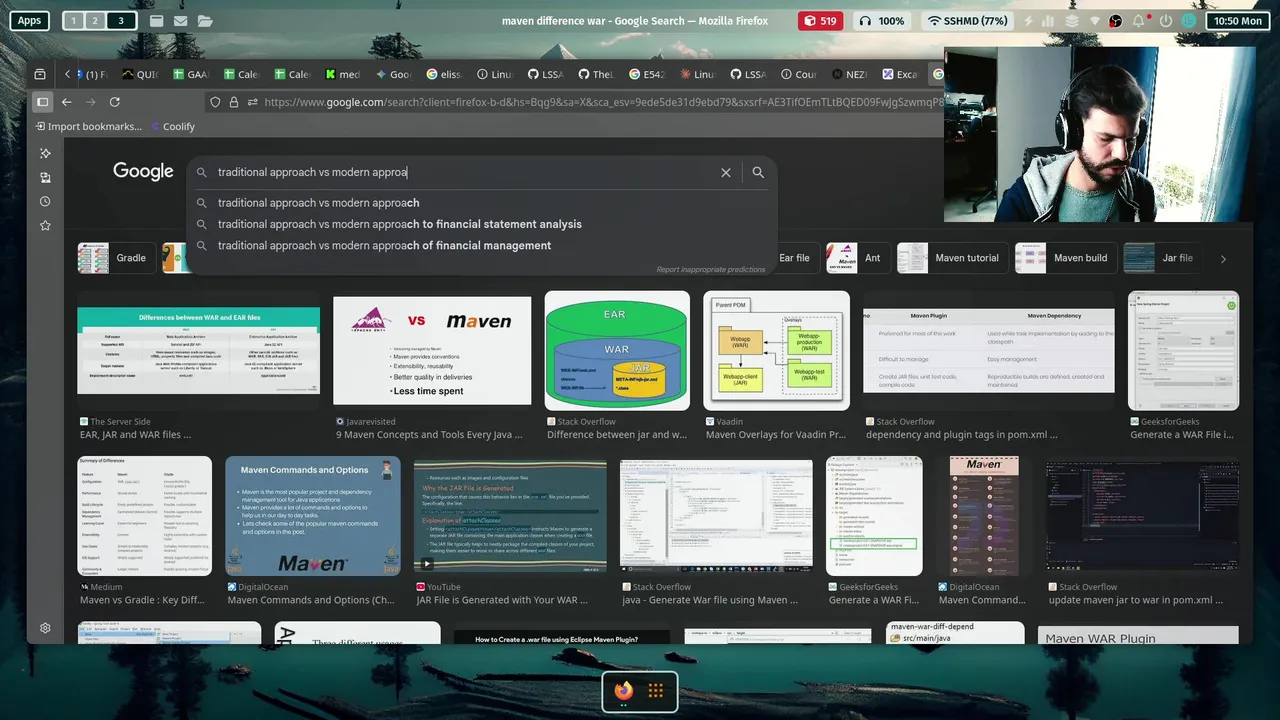Image resolution: width=1280 pixels, height=720 pixels.
Task: Launch Firefox from the bottom dock
Action: 624,691
